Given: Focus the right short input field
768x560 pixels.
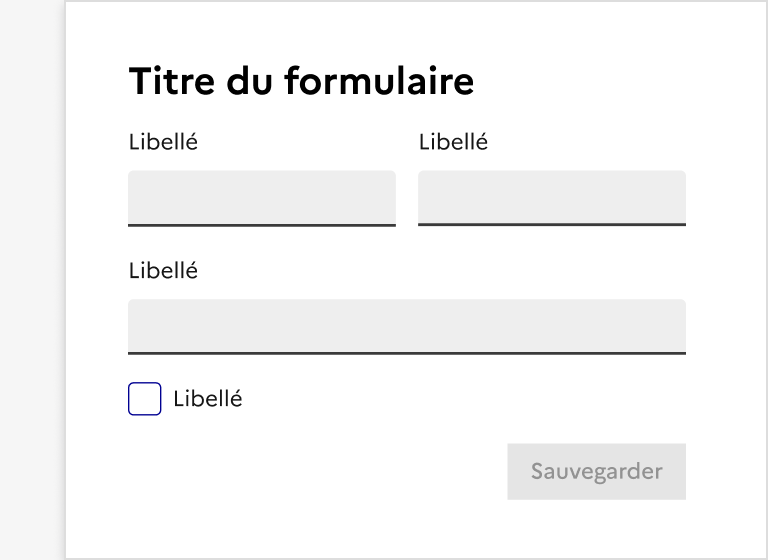Looking at the screenshot, I should click(552, 197).
